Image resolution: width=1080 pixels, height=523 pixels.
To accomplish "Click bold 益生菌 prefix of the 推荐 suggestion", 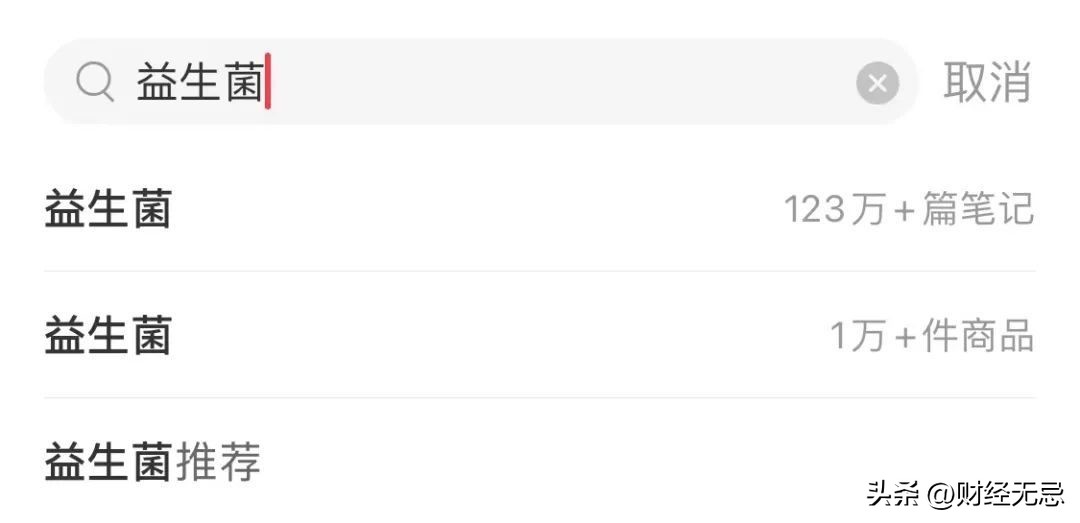I will tap(108, 462).
